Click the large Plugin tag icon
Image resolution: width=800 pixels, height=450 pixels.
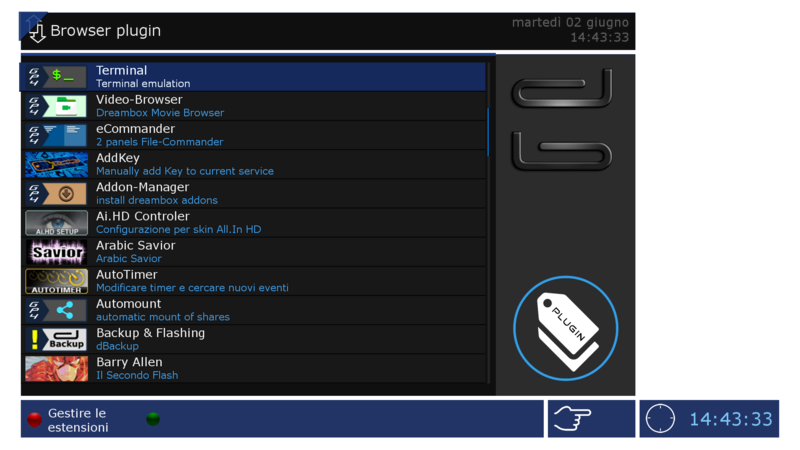tap(565, 329)
